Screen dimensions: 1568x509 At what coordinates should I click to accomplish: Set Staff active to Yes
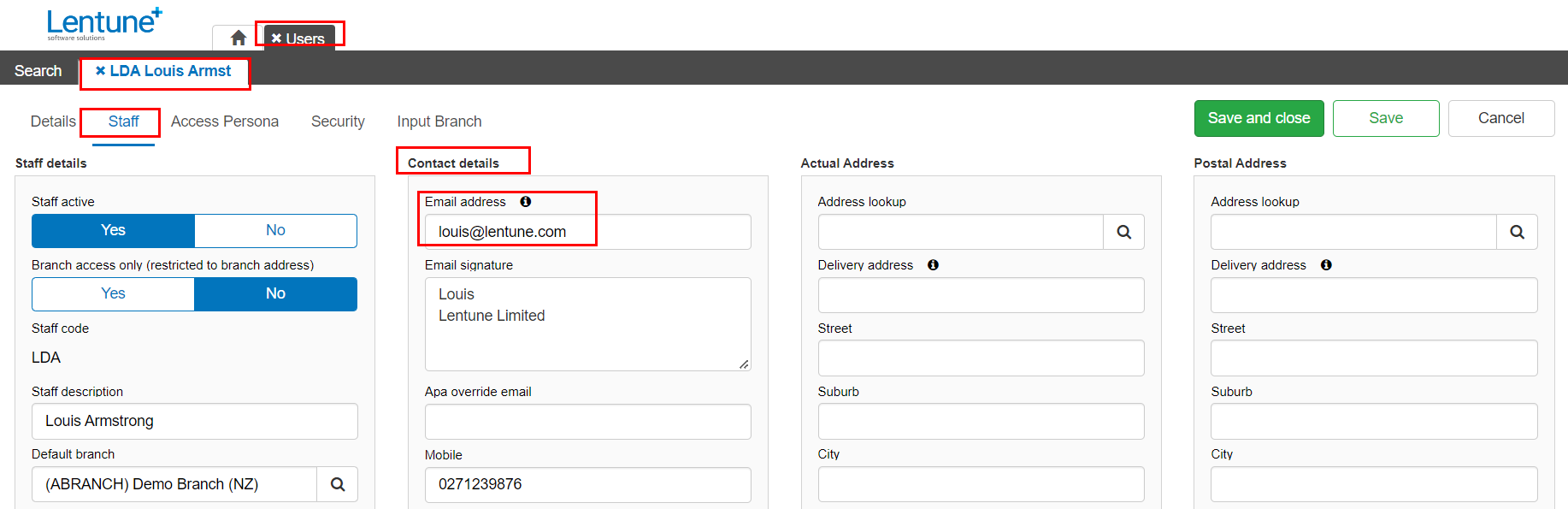pos(113,230)
